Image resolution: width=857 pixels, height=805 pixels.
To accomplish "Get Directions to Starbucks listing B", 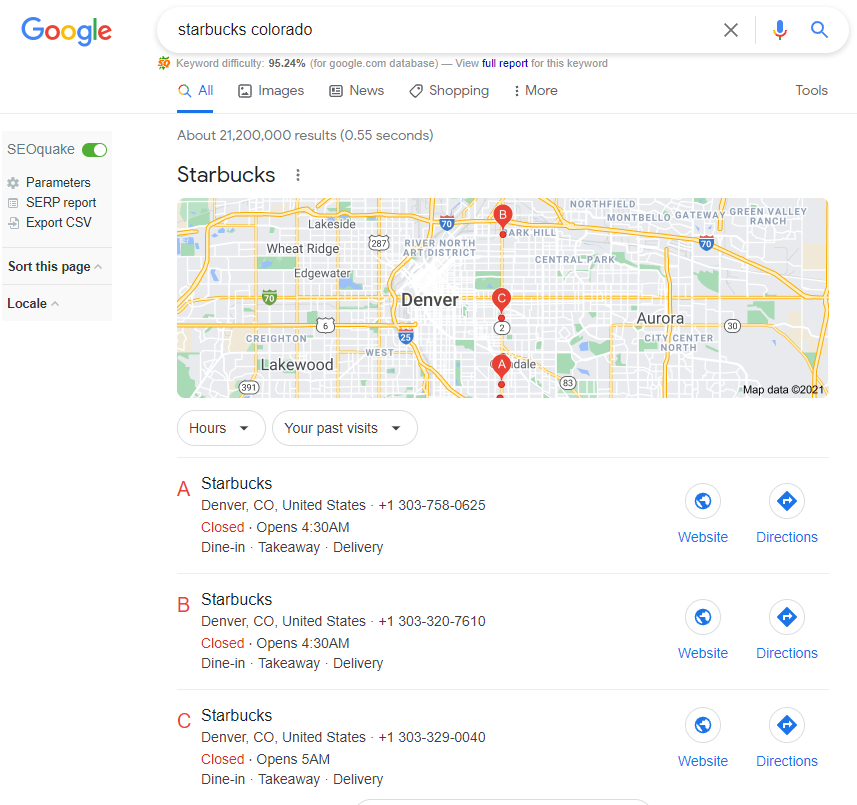I will pos(786,630).
